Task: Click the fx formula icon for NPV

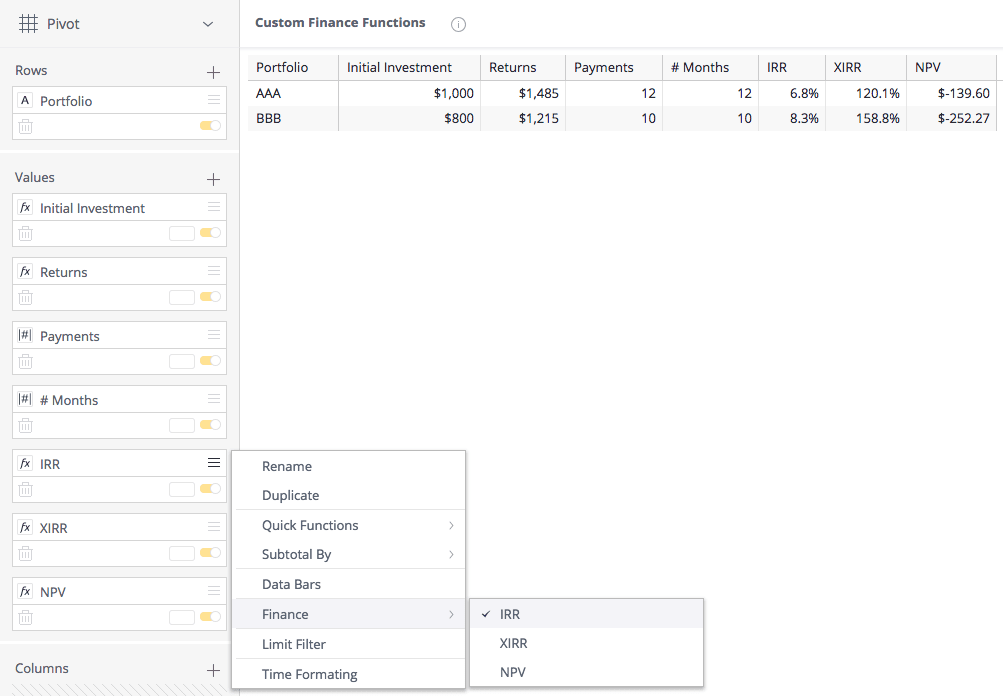Action: [26, 591]
